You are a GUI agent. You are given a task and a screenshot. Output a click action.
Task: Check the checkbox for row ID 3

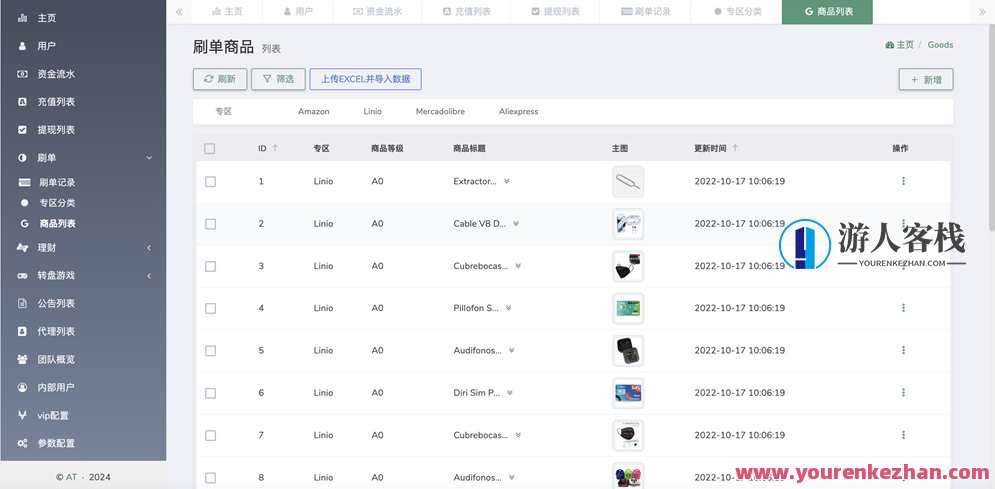click(x=210, y=266)
